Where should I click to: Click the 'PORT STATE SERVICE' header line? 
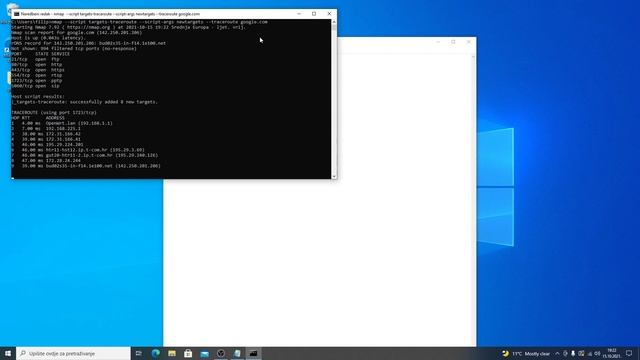pos(40,54)
